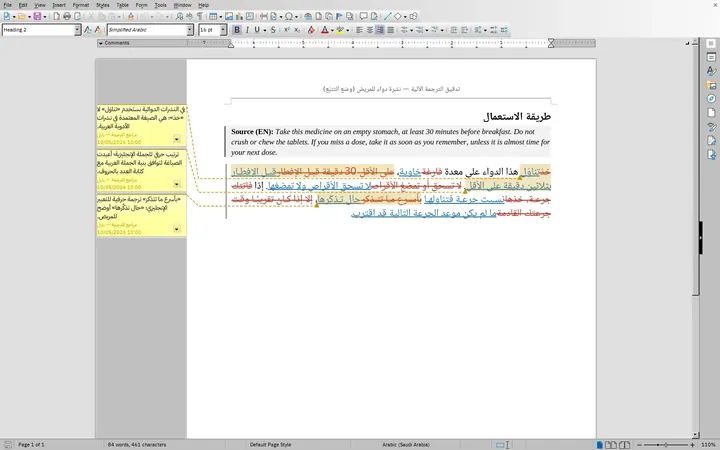
Task: Toggle Formatting Marks pilcrow
Action: click(200, 17)
